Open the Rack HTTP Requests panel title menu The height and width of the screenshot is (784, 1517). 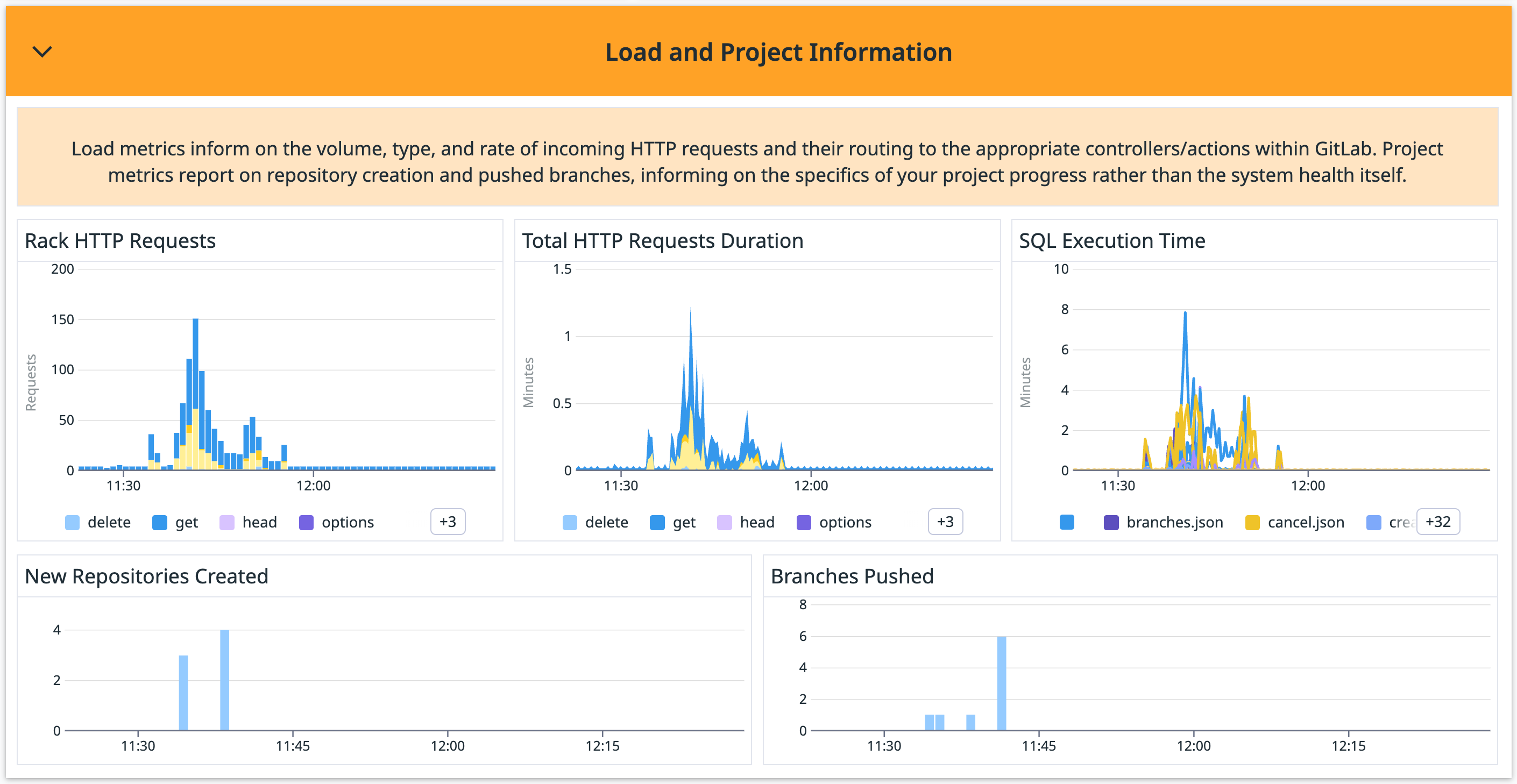point(119,240)
